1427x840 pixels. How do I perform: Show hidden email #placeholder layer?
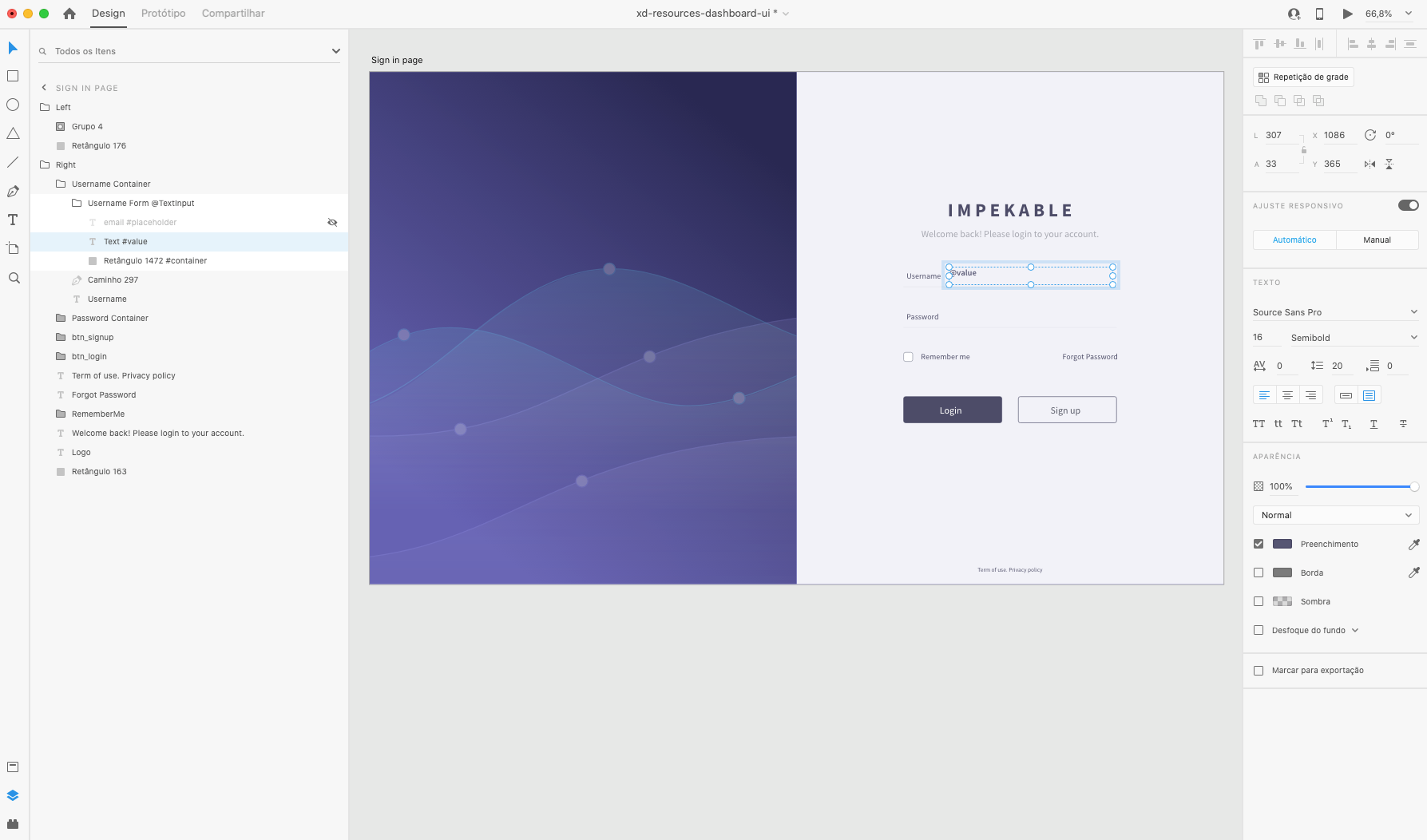pos(332,222)
